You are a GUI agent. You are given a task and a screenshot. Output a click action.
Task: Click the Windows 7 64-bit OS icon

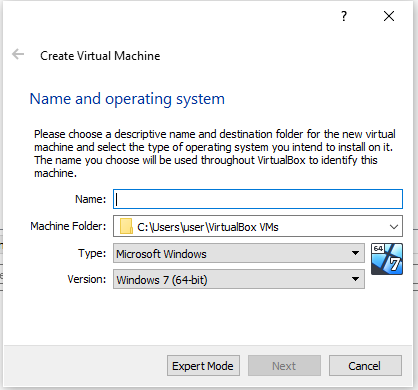[x=387, y=259]
